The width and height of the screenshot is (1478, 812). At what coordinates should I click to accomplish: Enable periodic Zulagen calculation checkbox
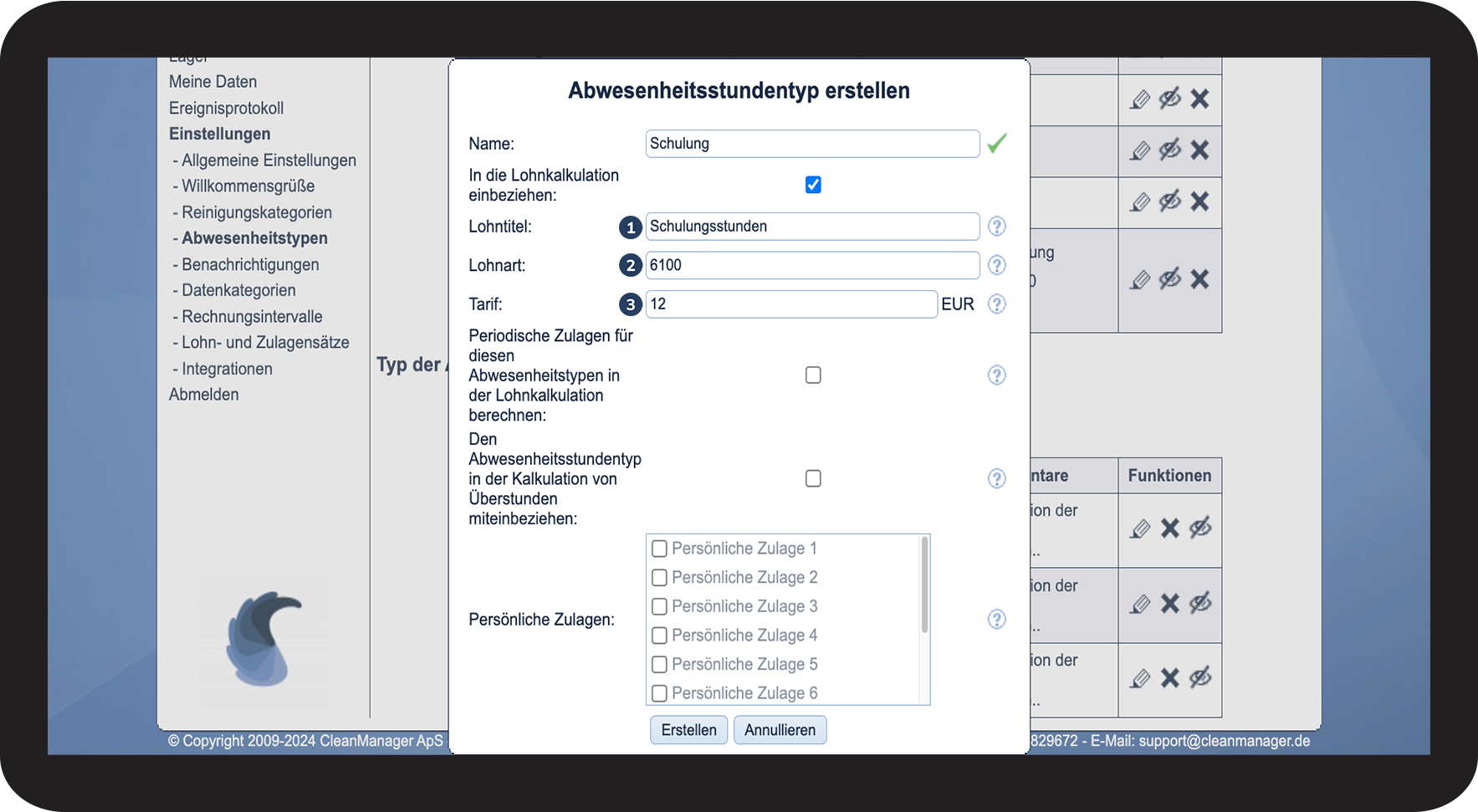813,375
